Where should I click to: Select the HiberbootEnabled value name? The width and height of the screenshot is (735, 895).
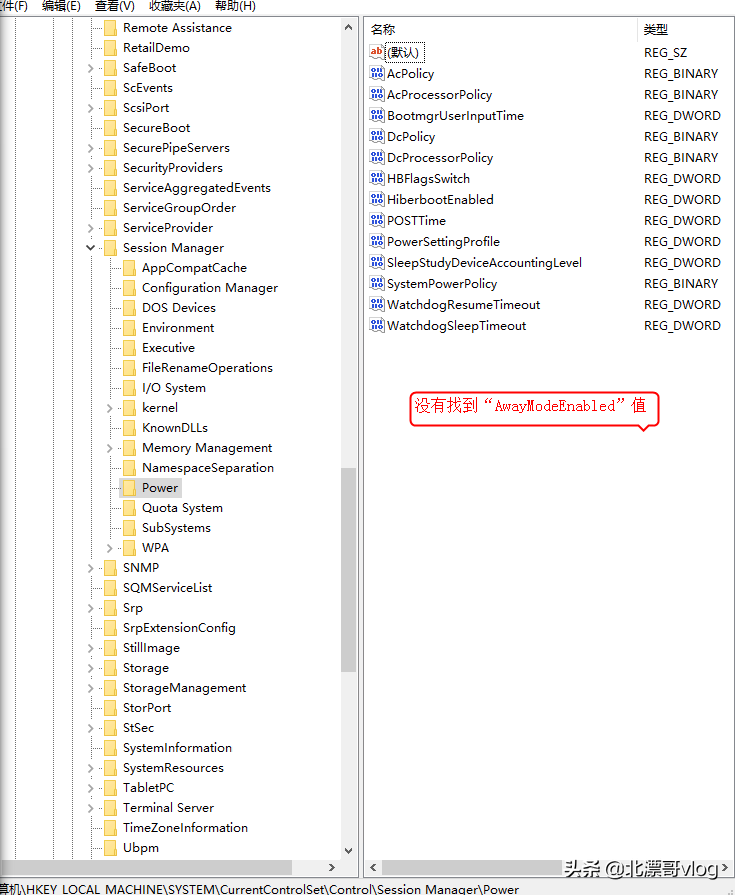coord(440,199)
